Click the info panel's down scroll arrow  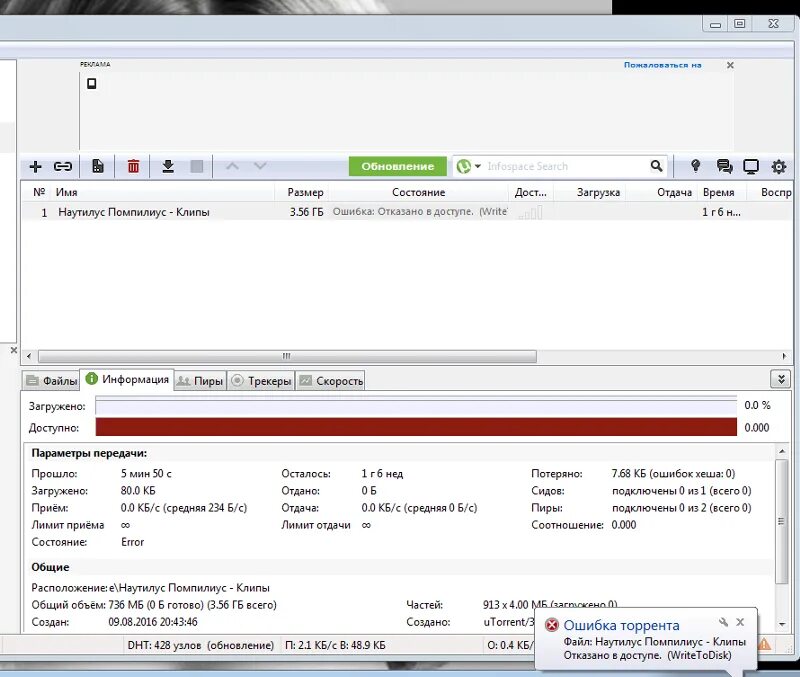tap(782, 623)
